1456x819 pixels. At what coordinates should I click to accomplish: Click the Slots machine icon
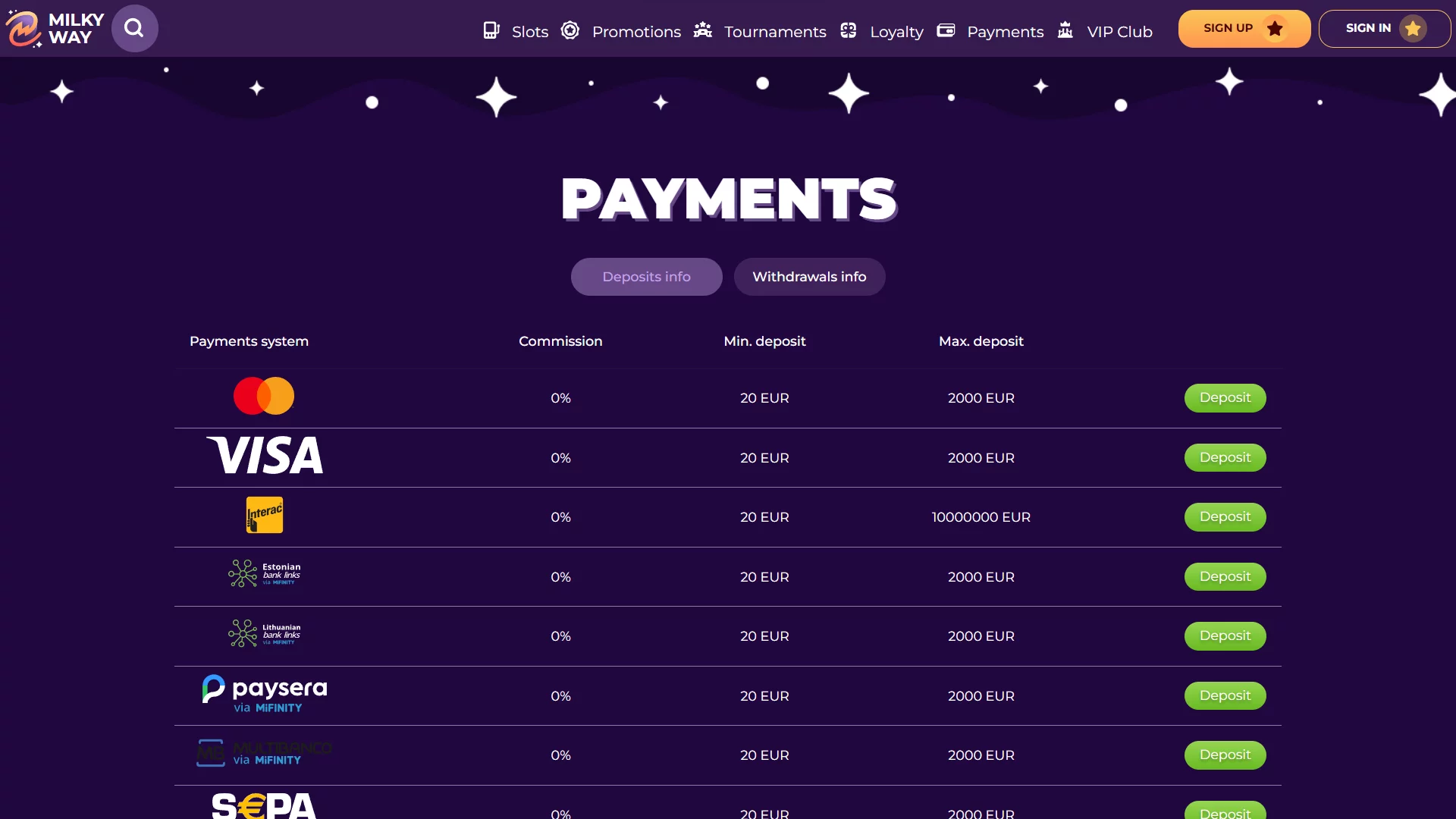click(x=491, y=30)
